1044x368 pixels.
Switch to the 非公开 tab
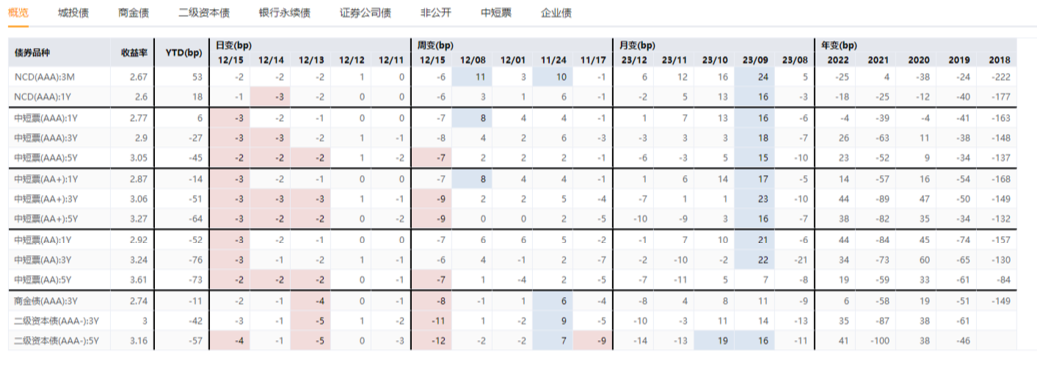pyautogui.click(x=436, y=13)
